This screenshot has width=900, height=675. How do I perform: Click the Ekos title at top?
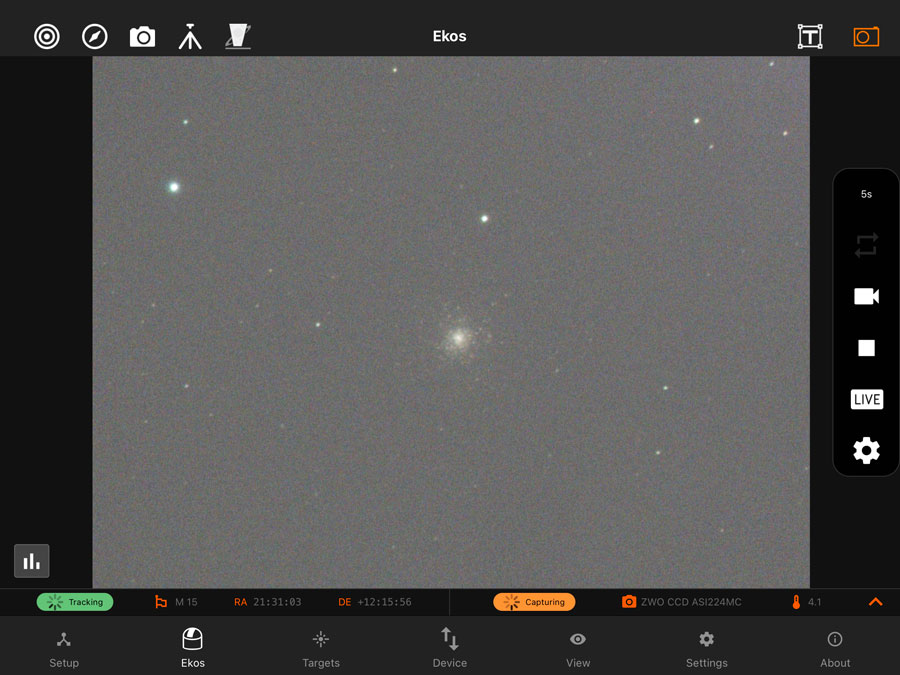(x=449, y=36)
